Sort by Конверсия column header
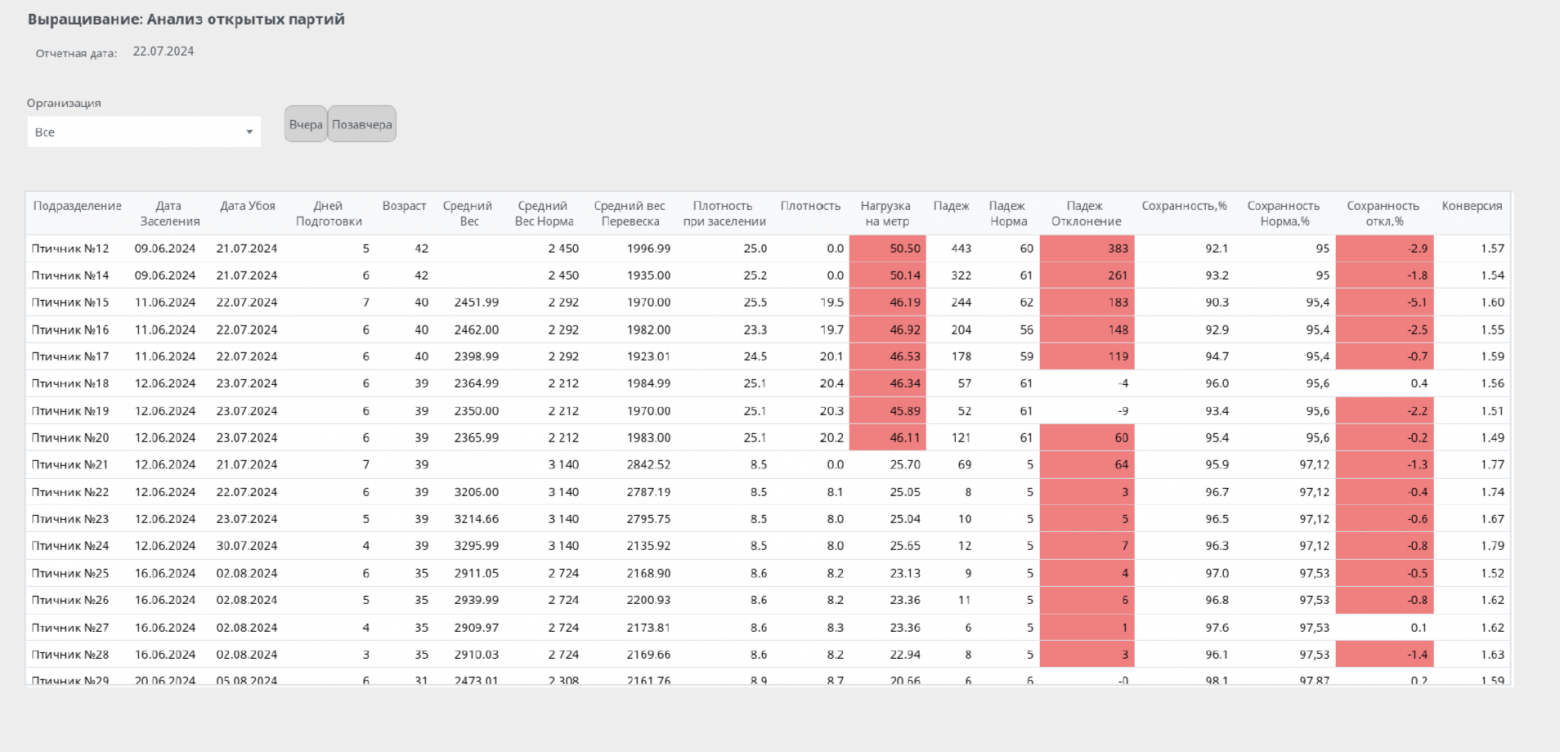Screen dimensions: 1560x752 click(x=1471, y=206)
